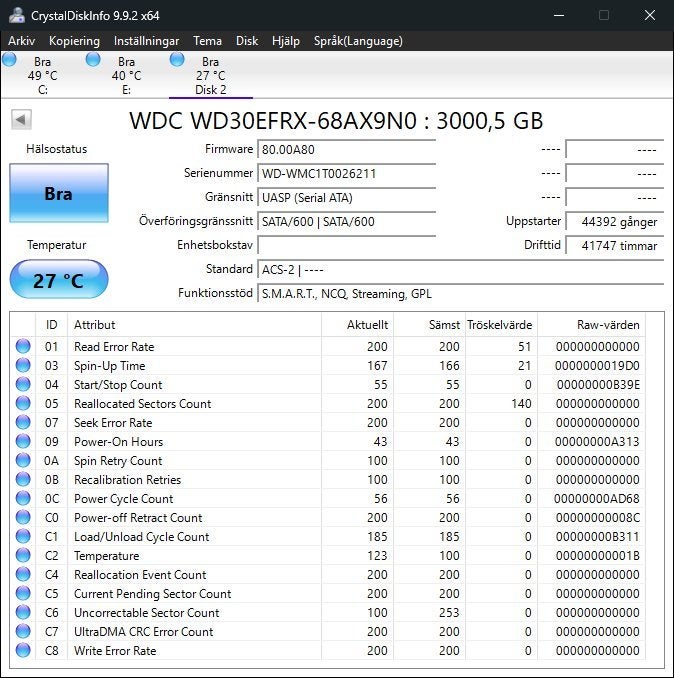Click the Tröskelvärde column header
This screenshot has width=674, height=678.
(501, 324)
